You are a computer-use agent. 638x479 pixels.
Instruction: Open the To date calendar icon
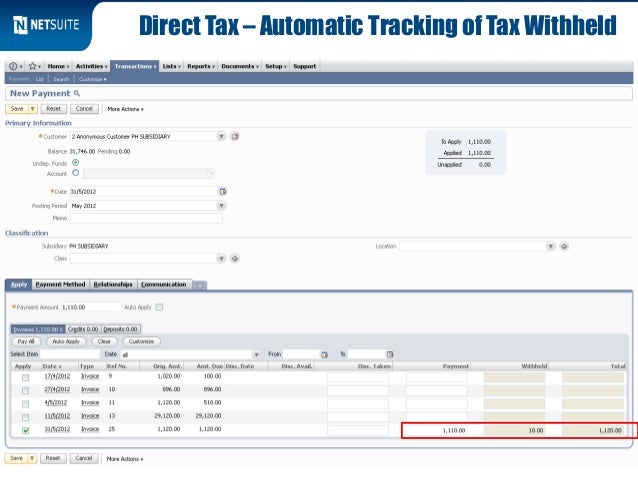(x=390, y=354)
